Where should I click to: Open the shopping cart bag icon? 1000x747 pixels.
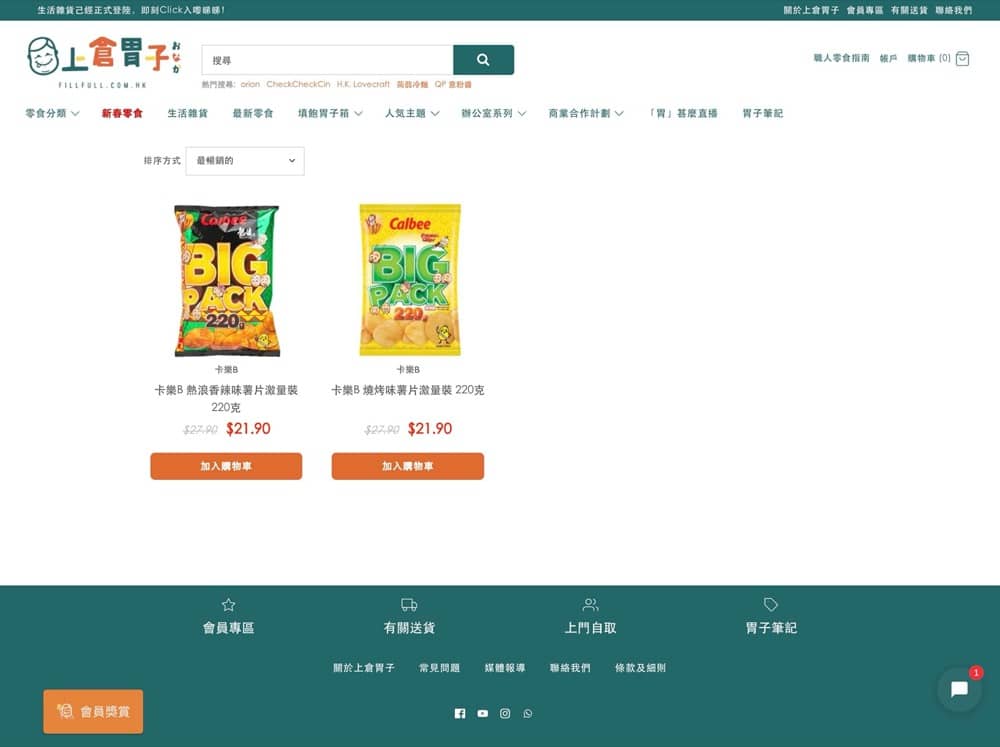click(962, 59)
